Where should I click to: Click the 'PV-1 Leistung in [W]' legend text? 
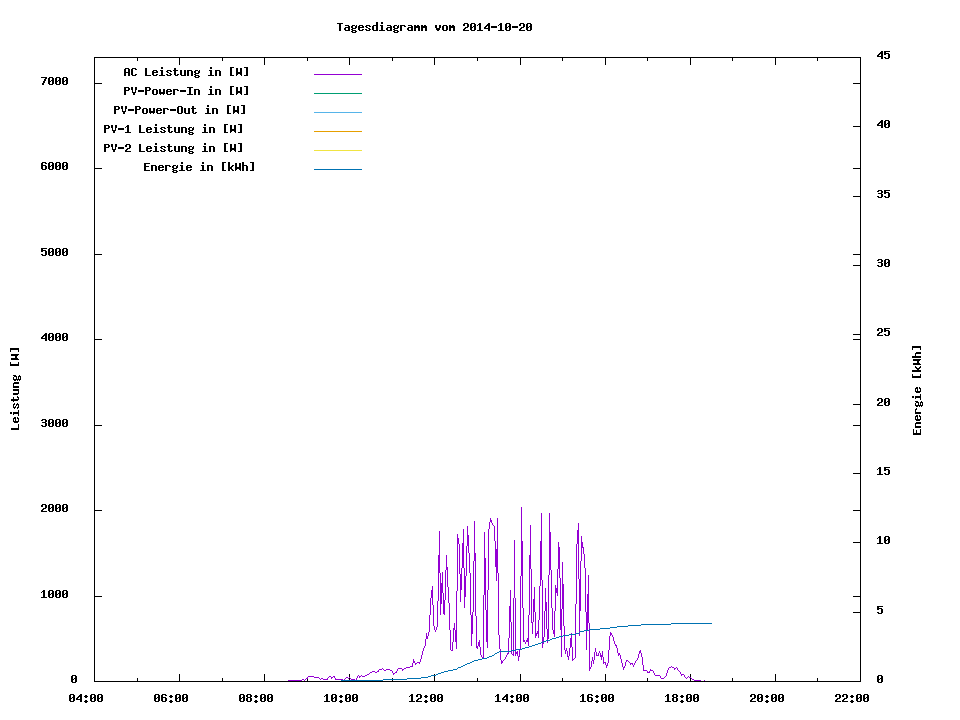173,129
